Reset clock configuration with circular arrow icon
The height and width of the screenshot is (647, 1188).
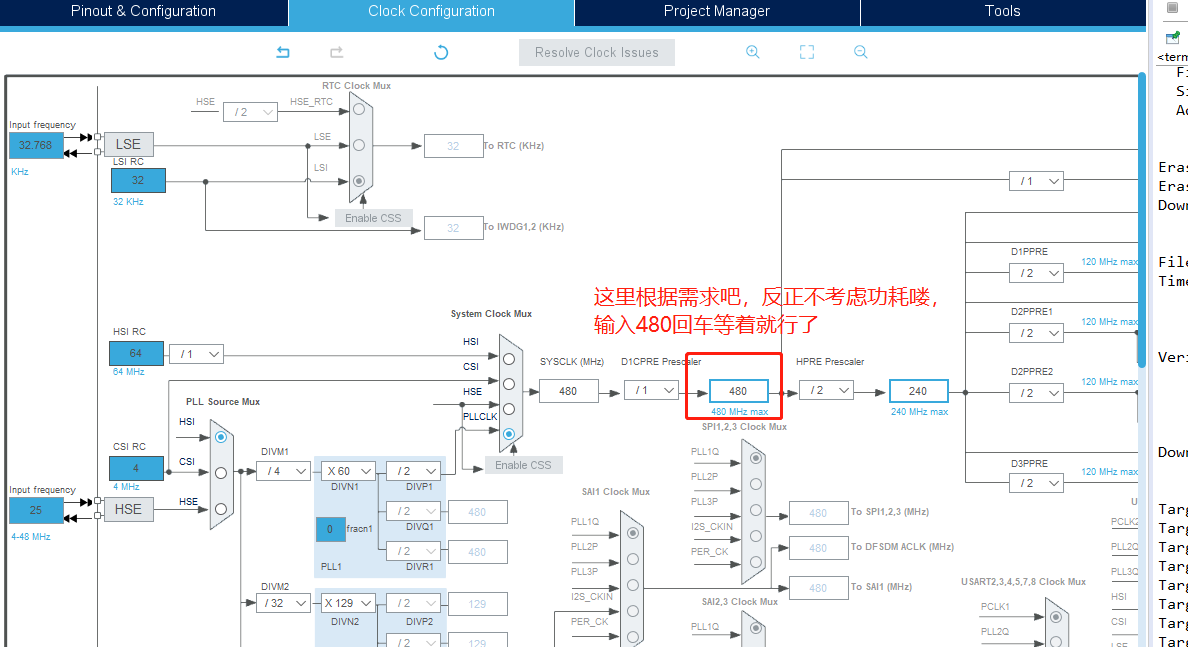pos(440,52)
